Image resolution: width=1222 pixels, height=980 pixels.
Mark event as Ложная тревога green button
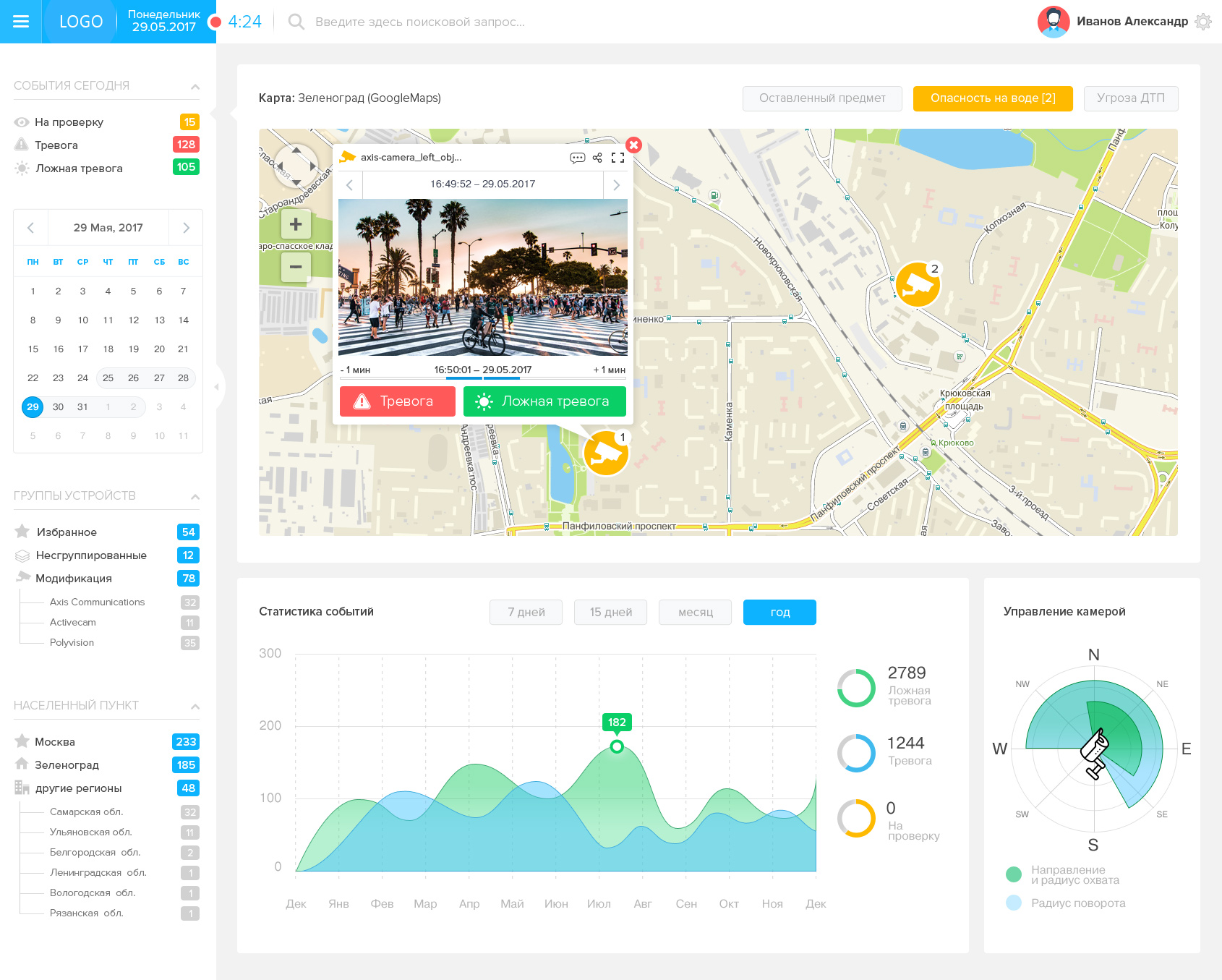pyautogui.click(x=544, y=401)
